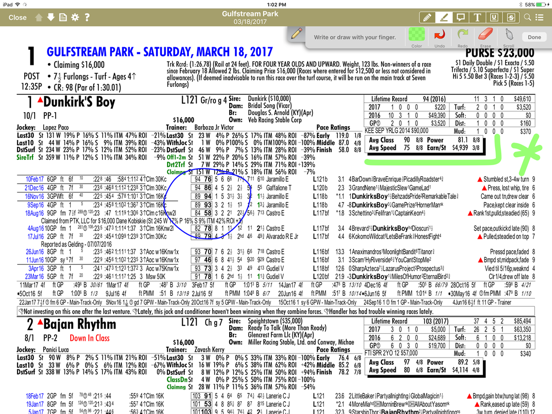
Task: Click the 19Jan17 race date link
Action: (34, 404)
